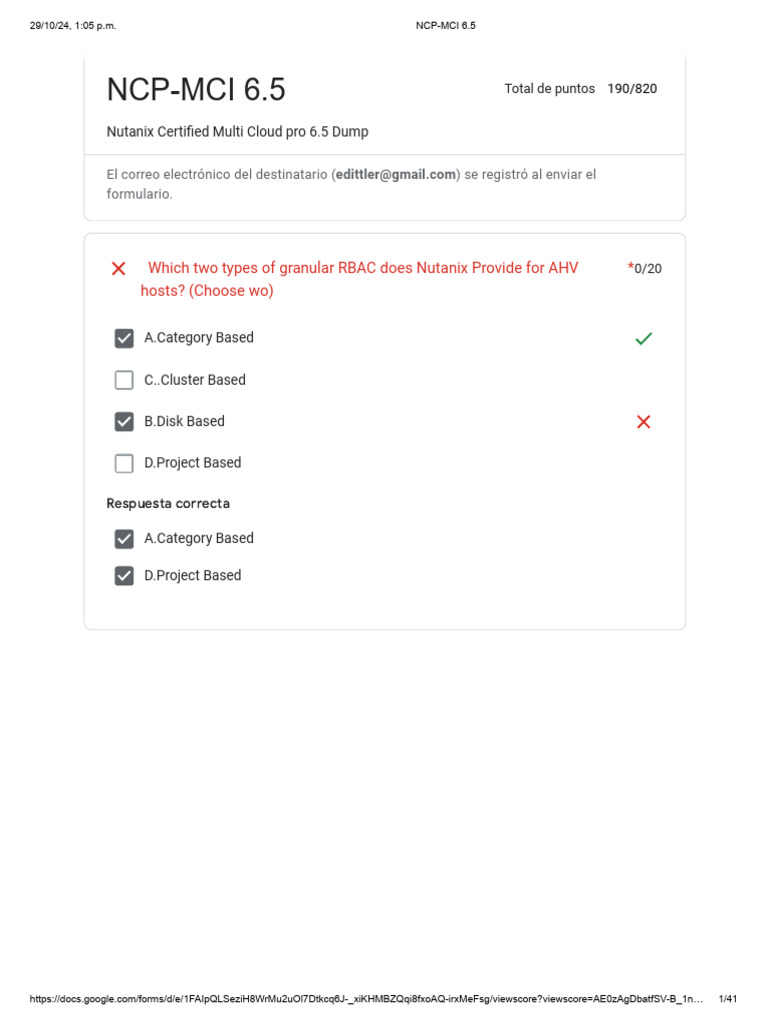Click the Total de puntos 190/820 score
The height and width of the screenshot is (1024, 768).
[x=580, y=89]
